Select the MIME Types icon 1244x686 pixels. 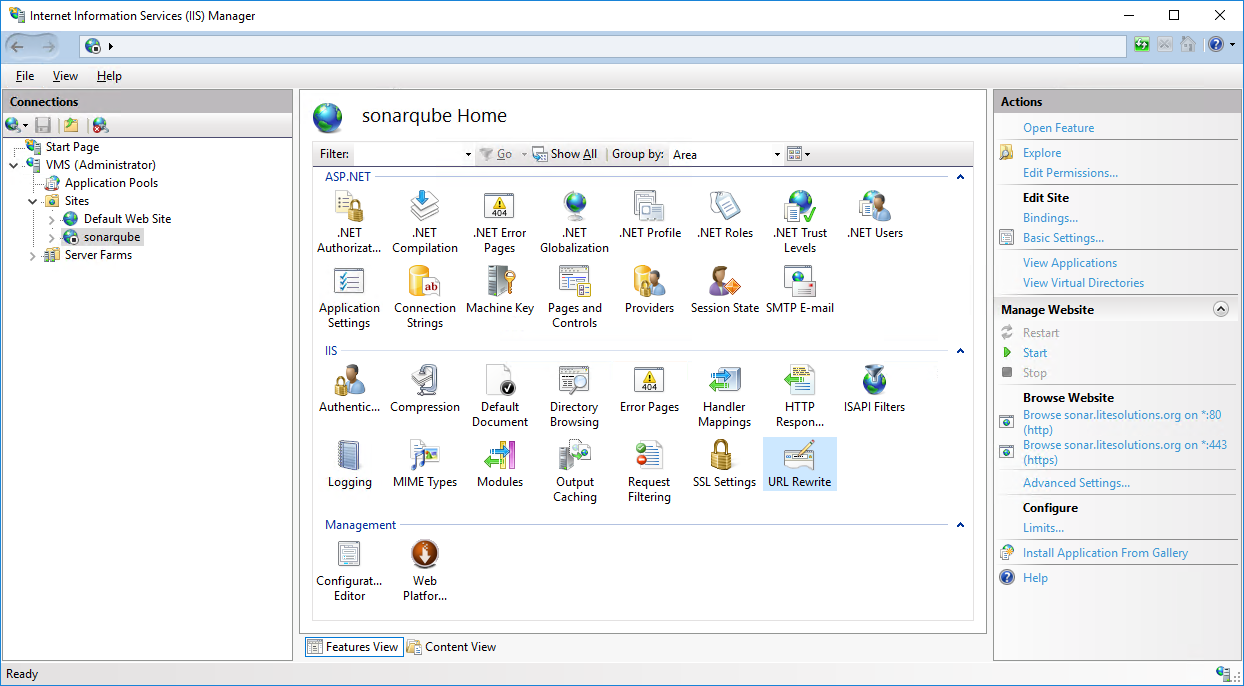point(425,464)
